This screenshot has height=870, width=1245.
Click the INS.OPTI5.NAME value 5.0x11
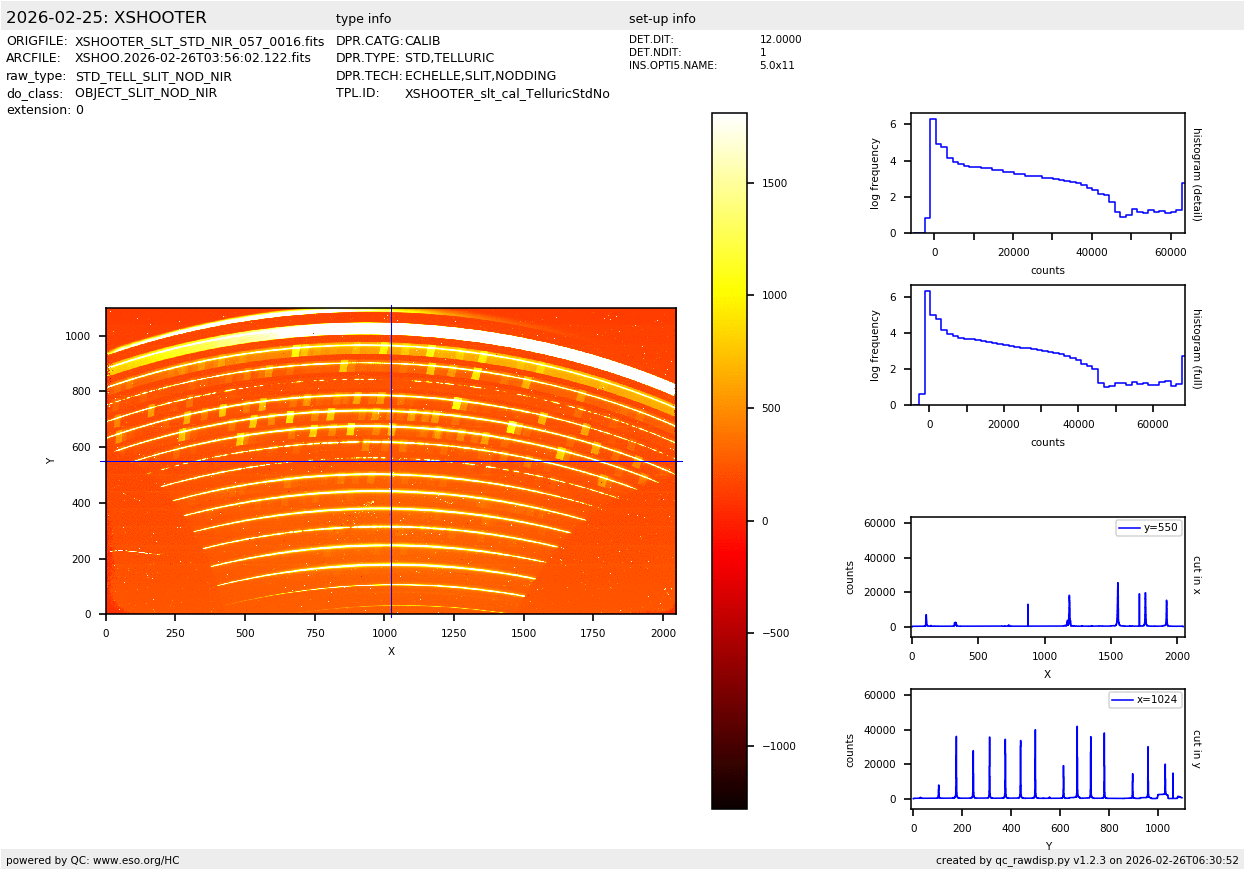click(777, 66)
